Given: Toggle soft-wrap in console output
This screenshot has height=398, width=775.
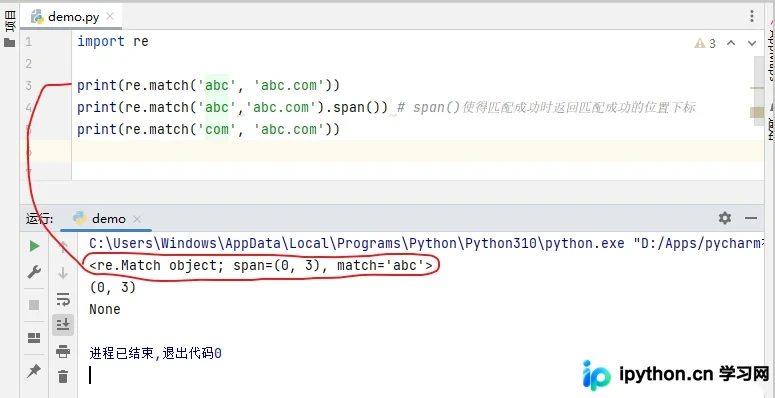Looking at the screenshot, I should point(63,299).
